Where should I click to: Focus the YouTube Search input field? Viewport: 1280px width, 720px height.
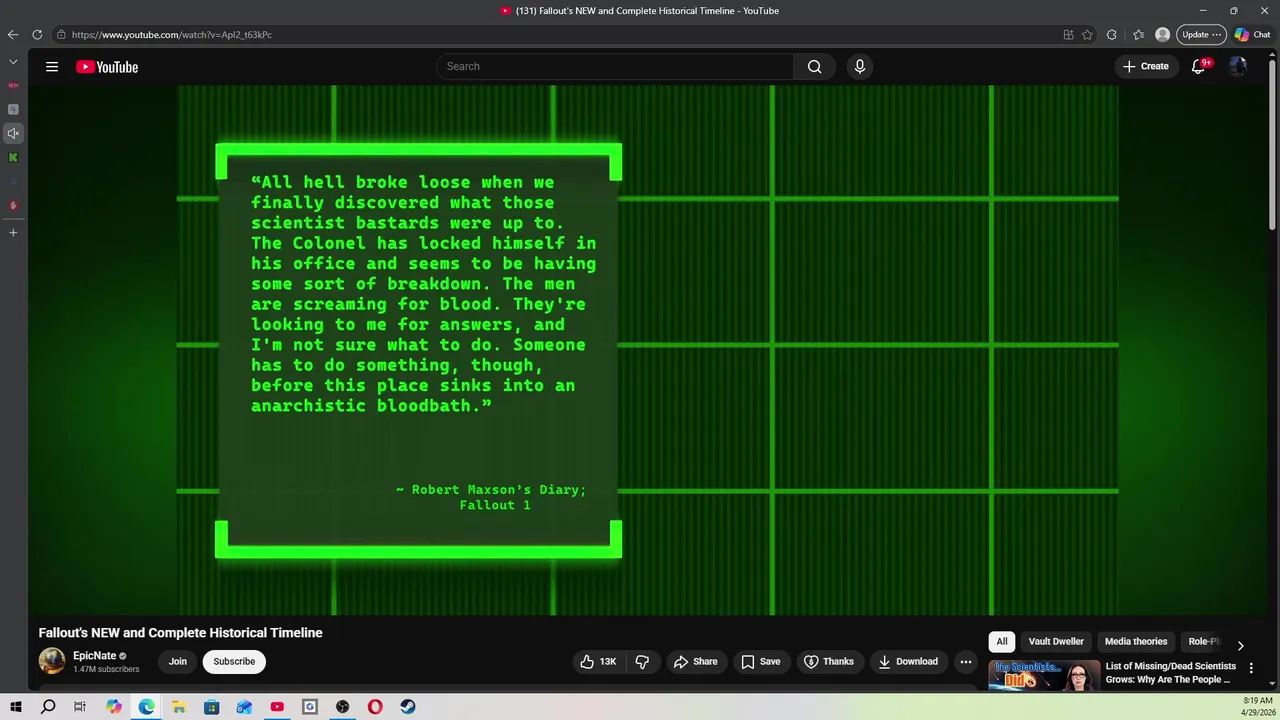616,67
